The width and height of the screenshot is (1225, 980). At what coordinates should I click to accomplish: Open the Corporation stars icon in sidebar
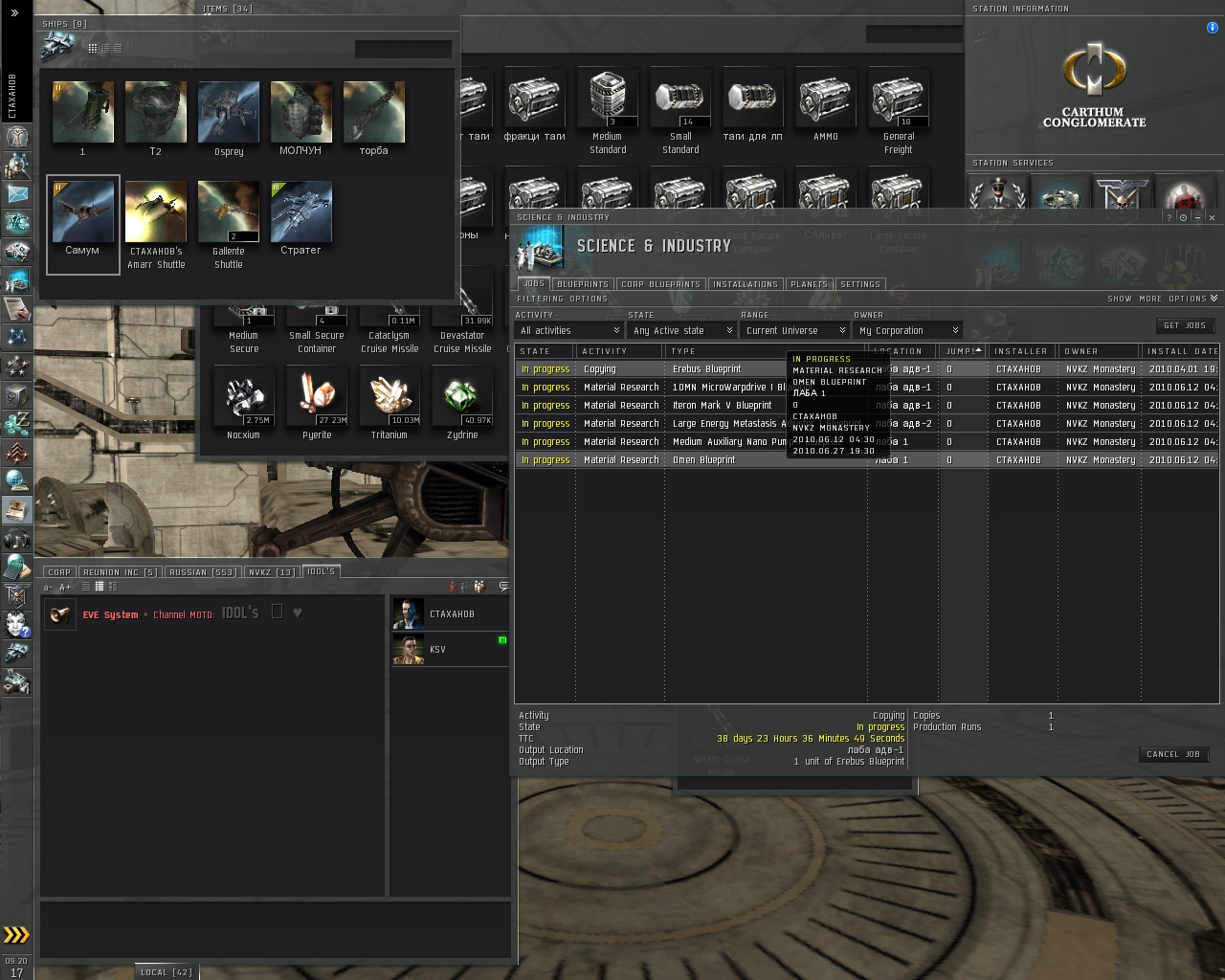[16, 367]
